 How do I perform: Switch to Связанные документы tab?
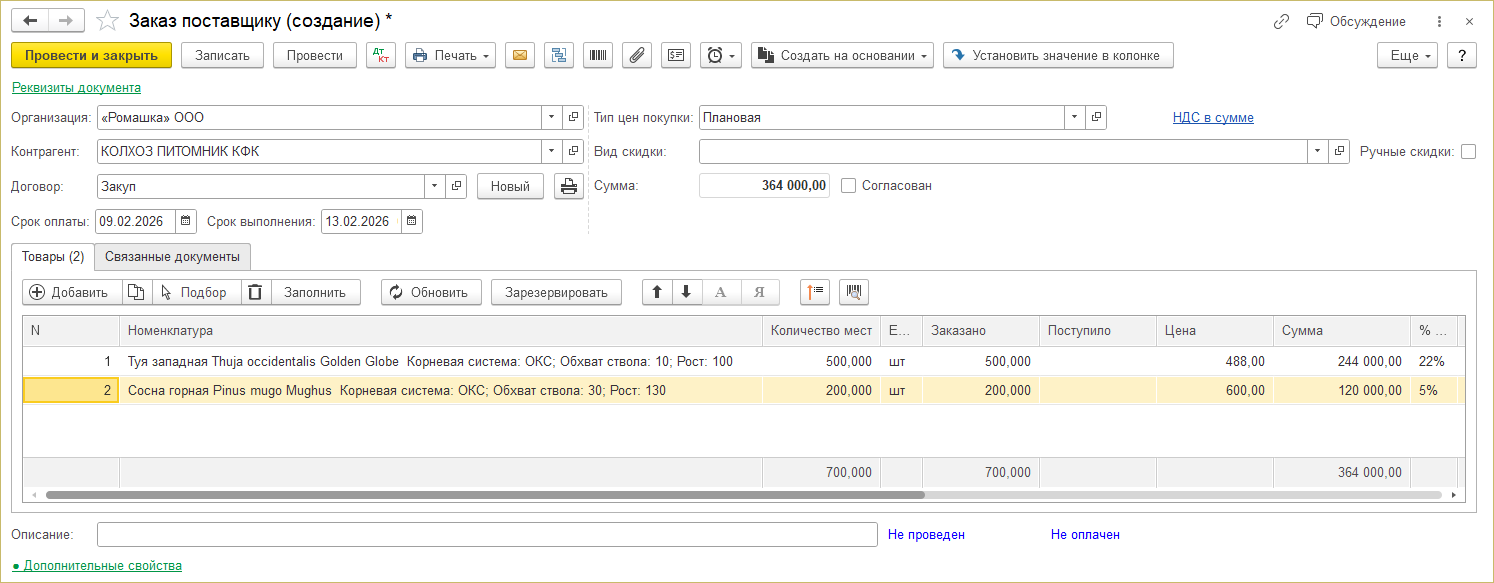point(172,257)
